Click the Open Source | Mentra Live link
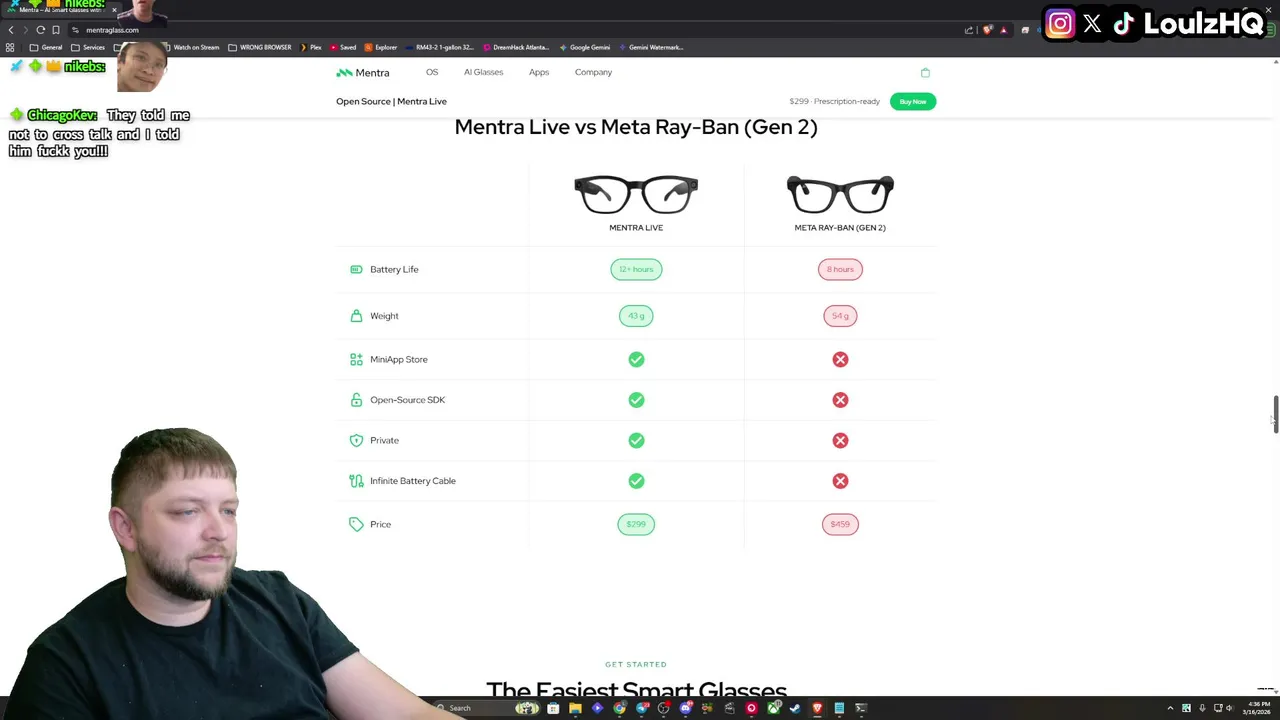This screenshot has width=1280, height=720. (x=391, y=101)
